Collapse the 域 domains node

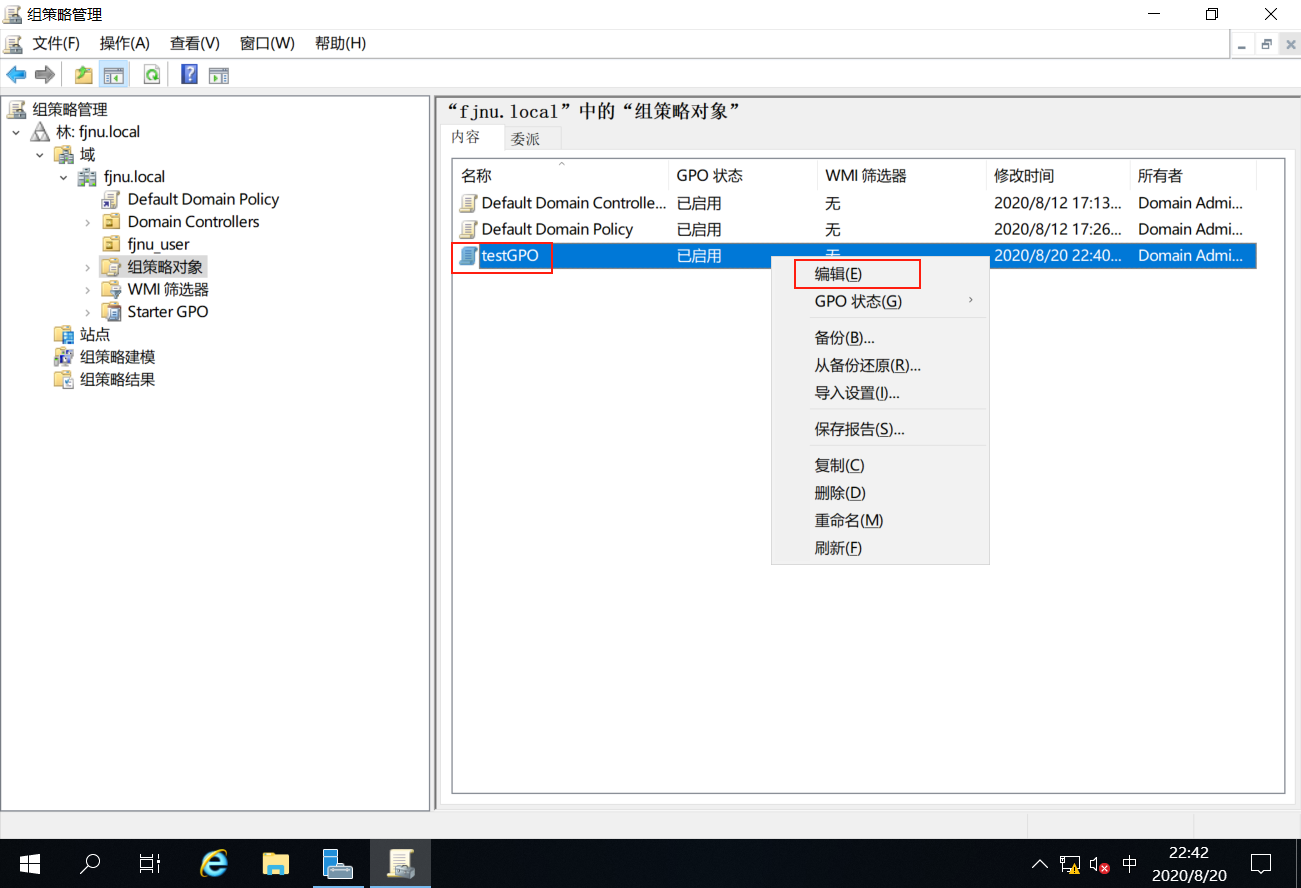coord(40,155)
